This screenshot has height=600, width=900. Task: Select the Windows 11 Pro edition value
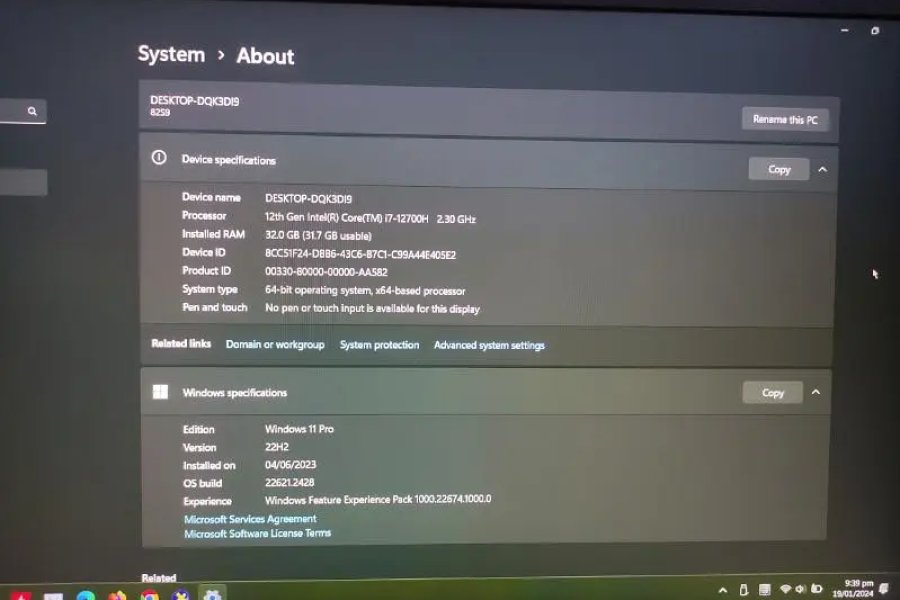299,429
